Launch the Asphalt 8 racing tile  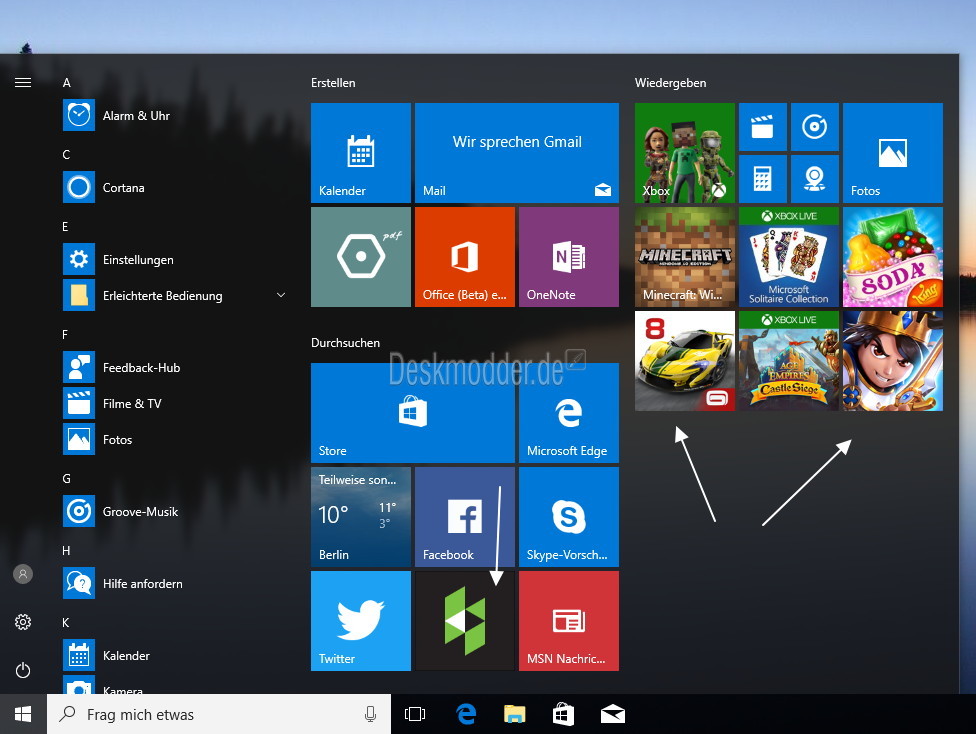coord(685,360)
